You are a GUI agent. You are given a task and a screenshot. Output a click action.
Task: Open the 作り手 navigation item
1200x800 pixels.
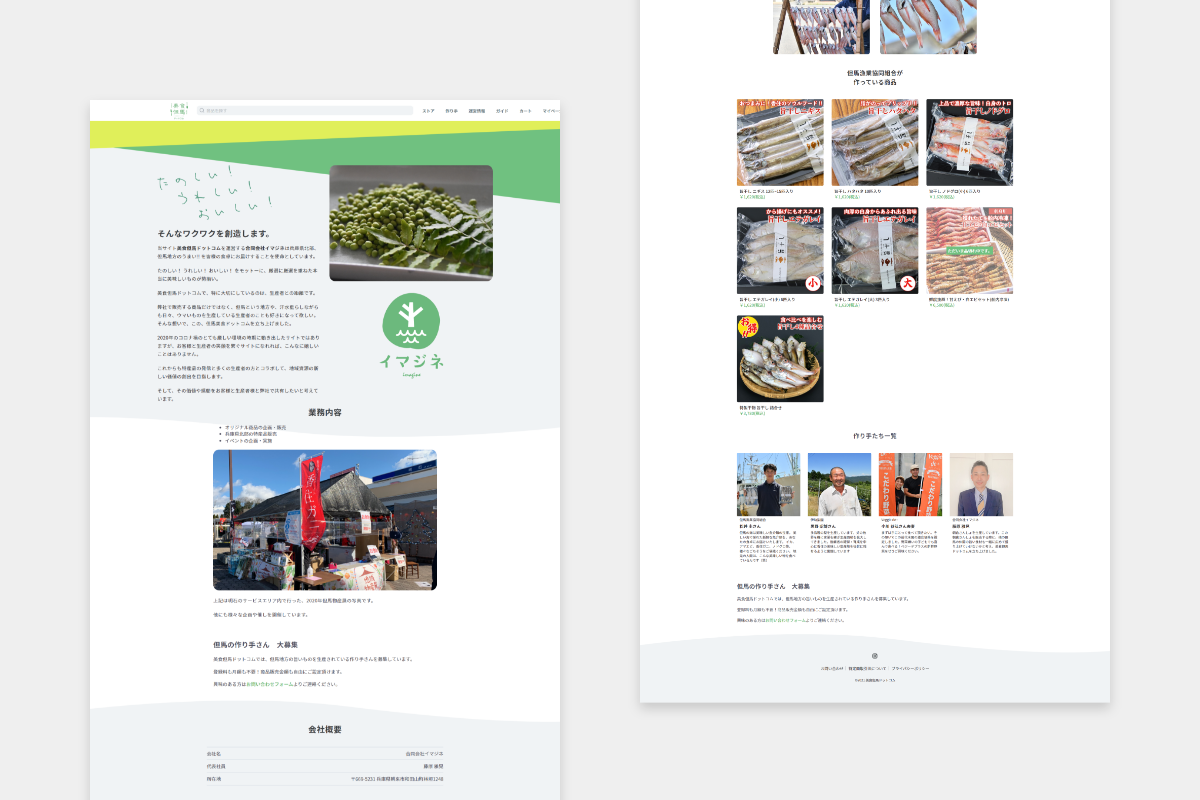451,111
